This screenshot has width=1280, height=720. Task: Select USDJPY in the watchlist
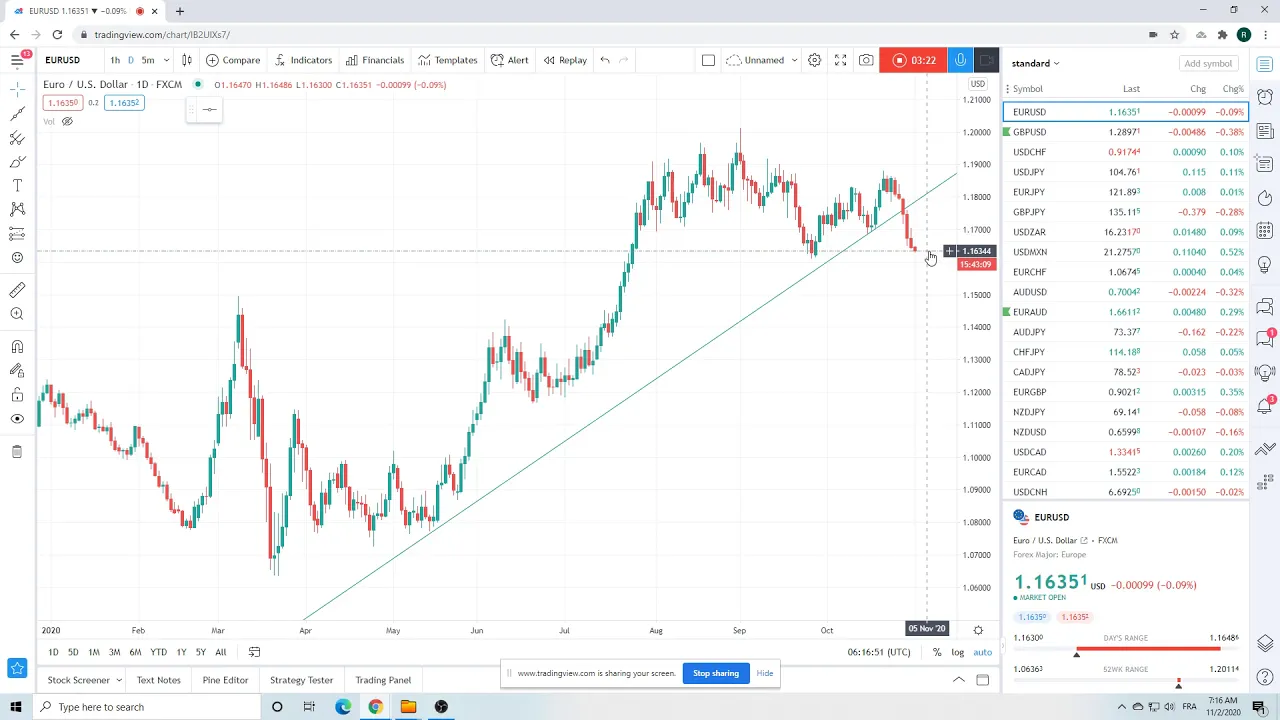point(1125,172)
